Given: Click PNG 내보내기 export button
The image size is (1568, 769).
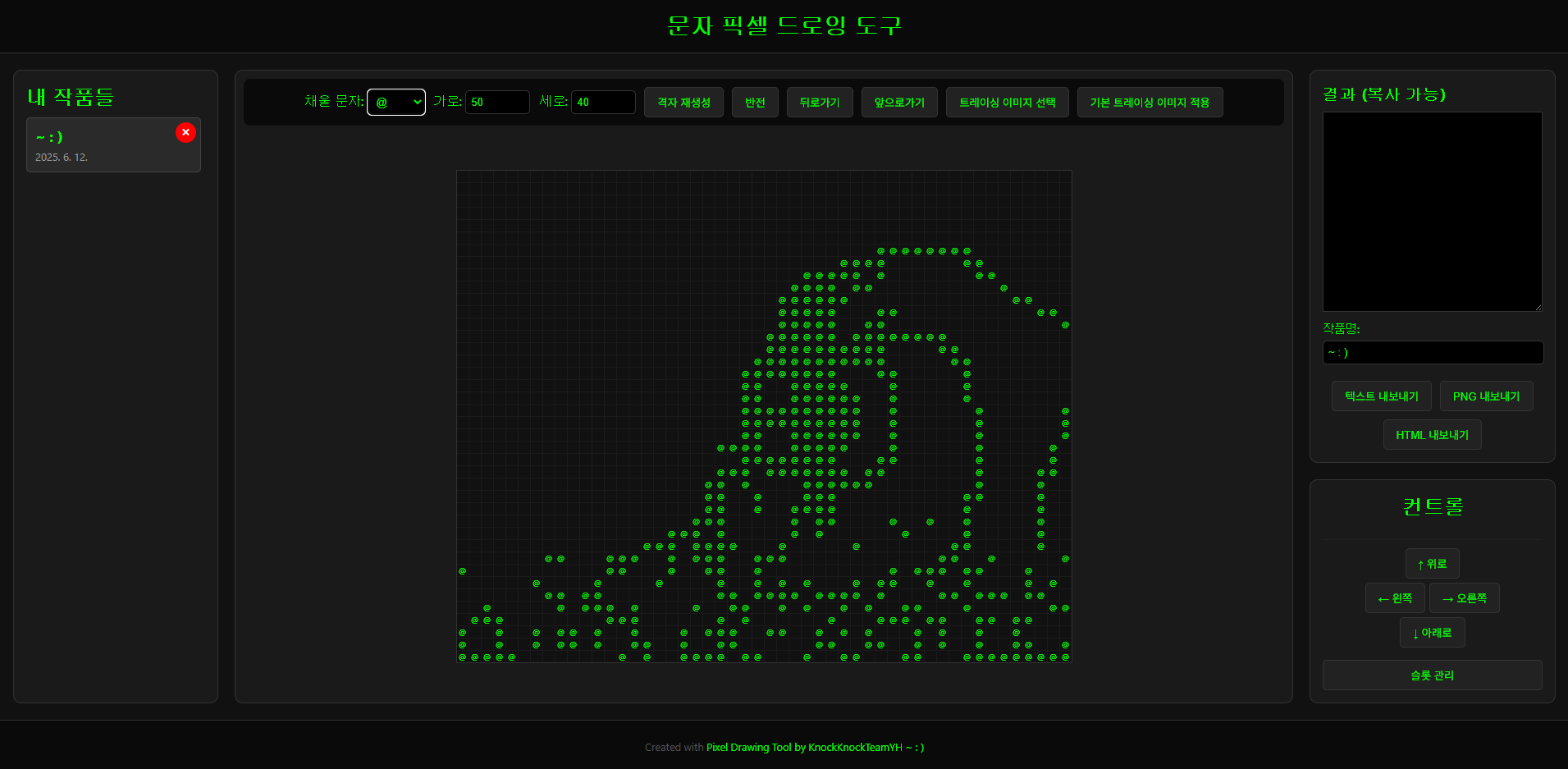Looking at the screenshot, I should [x=1486, y=396].
